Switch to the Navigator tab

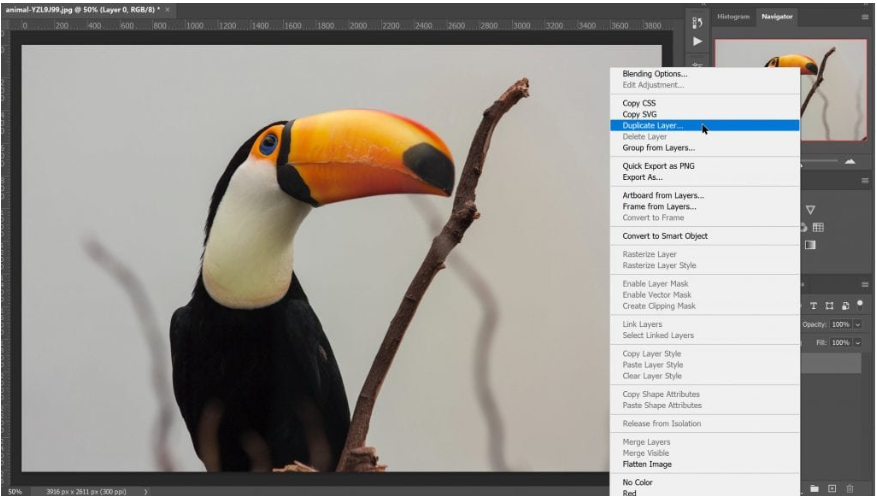pos(777,17)
